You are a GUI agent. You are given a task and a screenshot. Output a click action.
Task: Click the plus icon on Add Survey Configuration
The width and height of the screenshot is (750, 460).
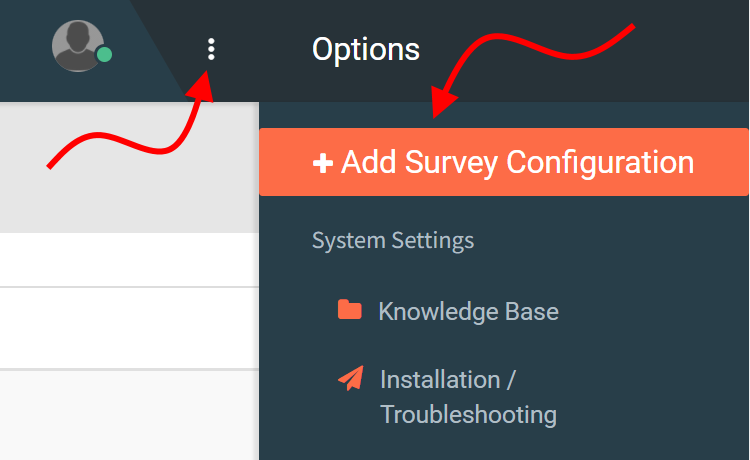click(x=323, y=163)
